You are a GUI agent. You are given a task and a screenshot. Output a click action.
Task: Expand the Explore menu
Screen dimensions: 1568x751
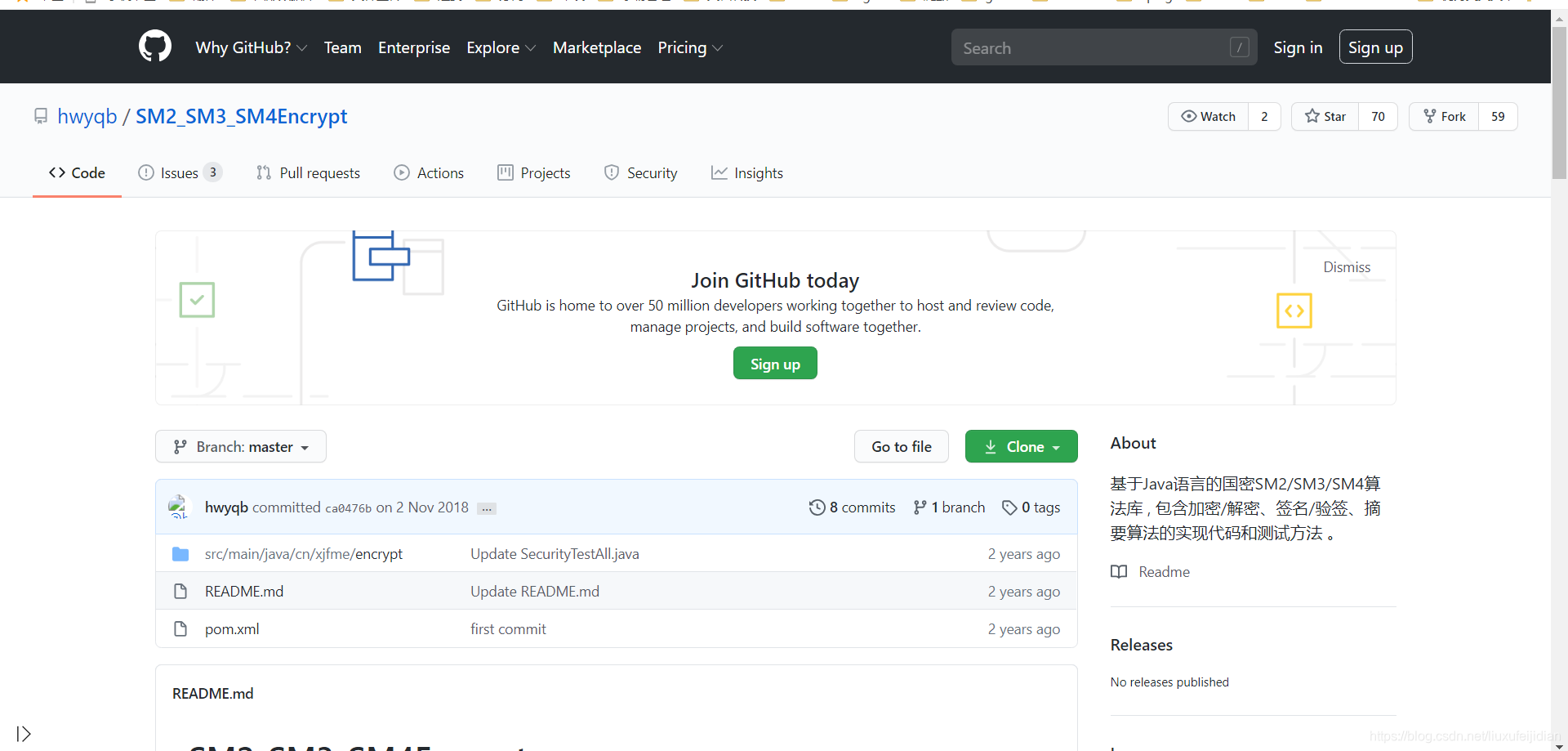(501, 47)
